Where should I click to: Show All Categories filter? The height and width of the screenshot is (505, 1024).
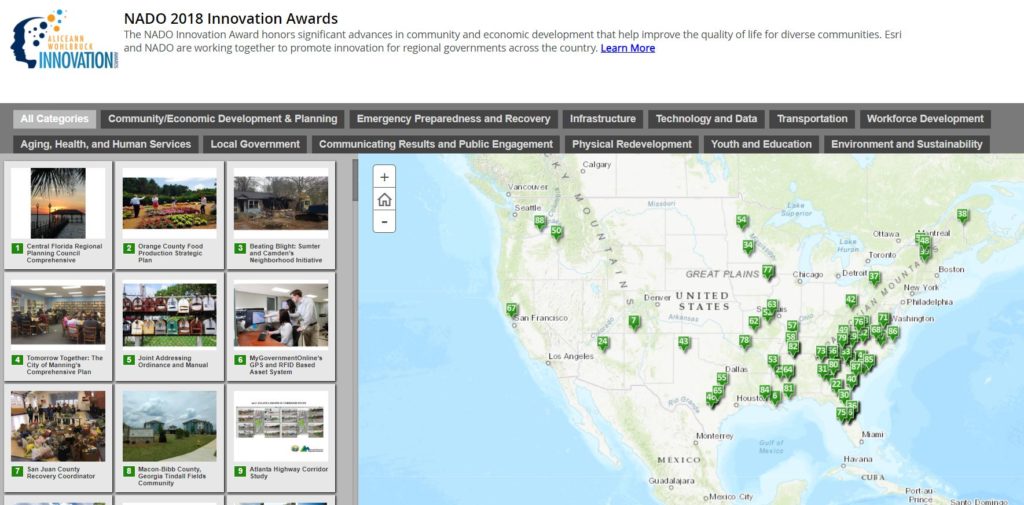[x=54, y=119]
